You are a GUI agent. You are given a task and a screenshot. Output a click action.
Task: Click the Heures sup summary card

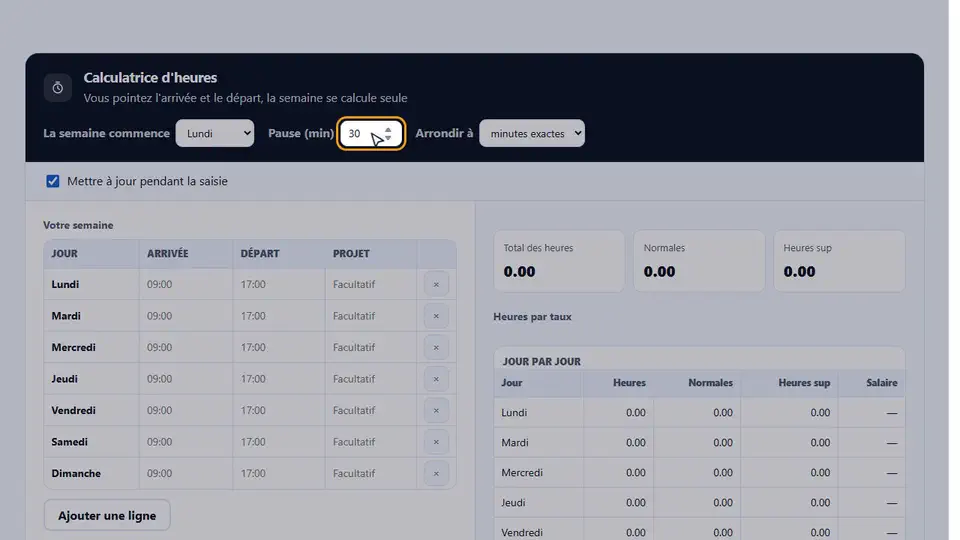(x=839, y=261)
